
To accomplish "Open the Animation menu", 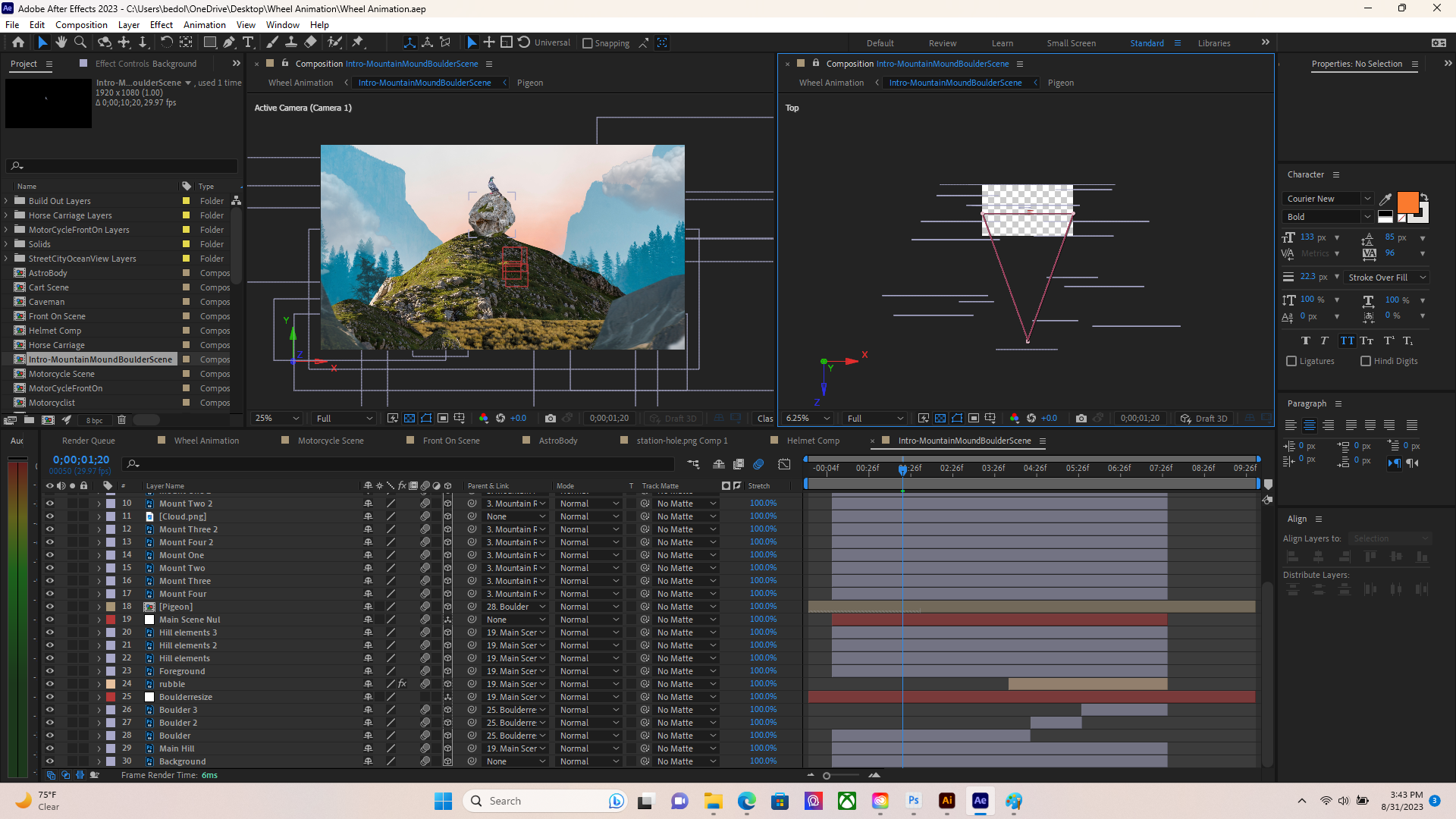I will click(x=204, y=25).
